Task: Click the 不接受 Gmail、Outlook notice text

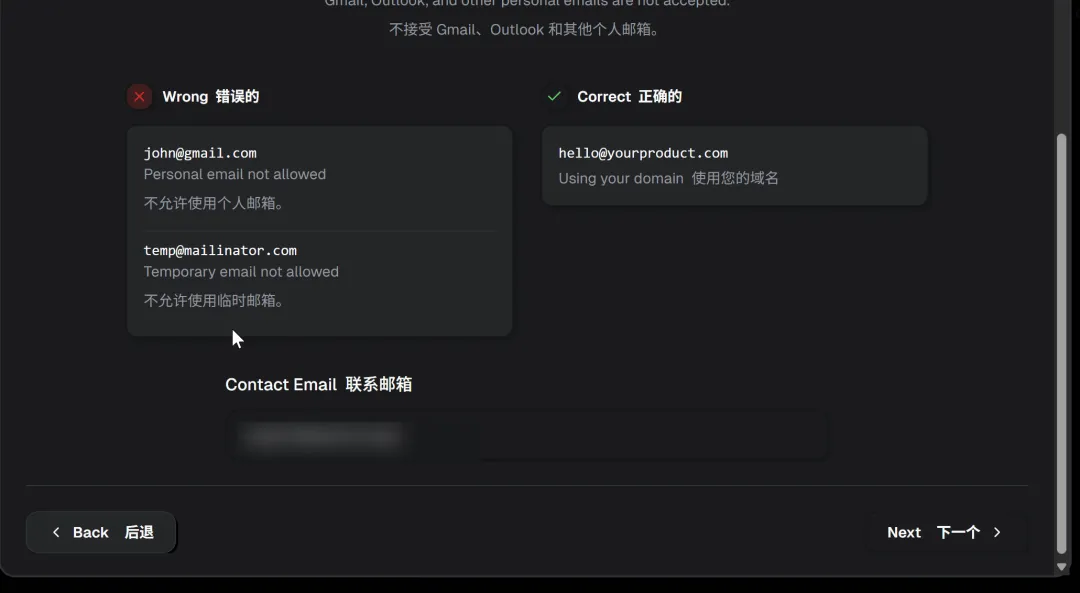Action: click(523, 30)
